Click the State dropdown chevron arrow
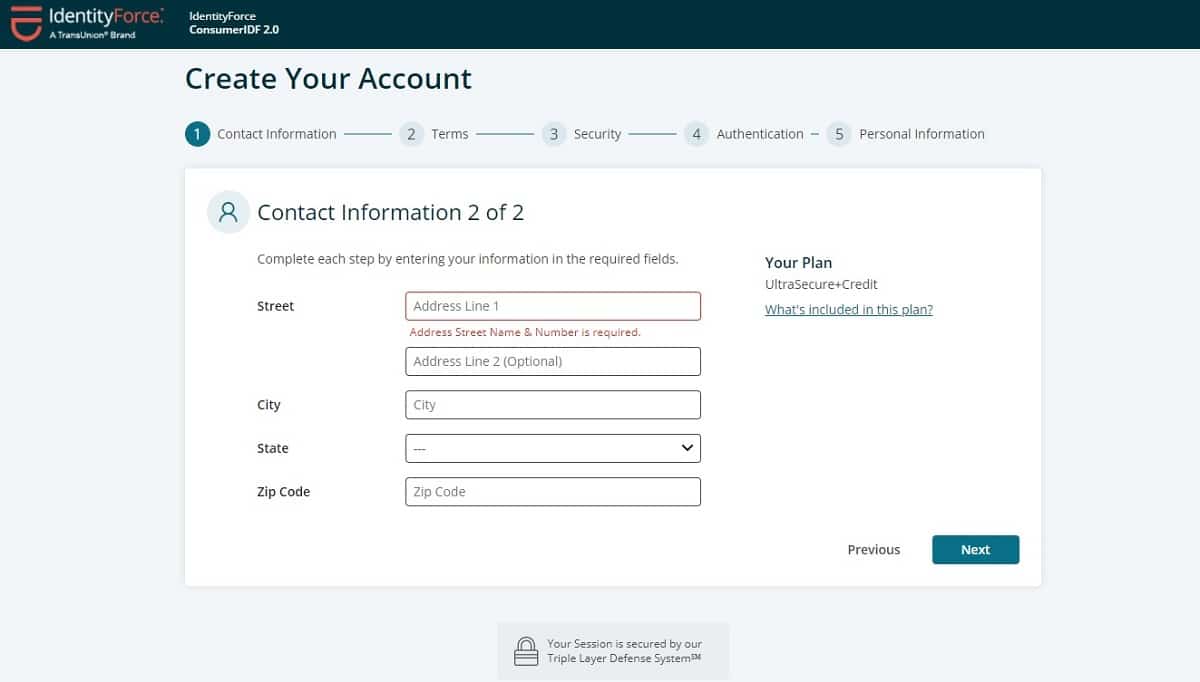The width and height of the screenshot is (1200, 682). click(x=687, y=448)
